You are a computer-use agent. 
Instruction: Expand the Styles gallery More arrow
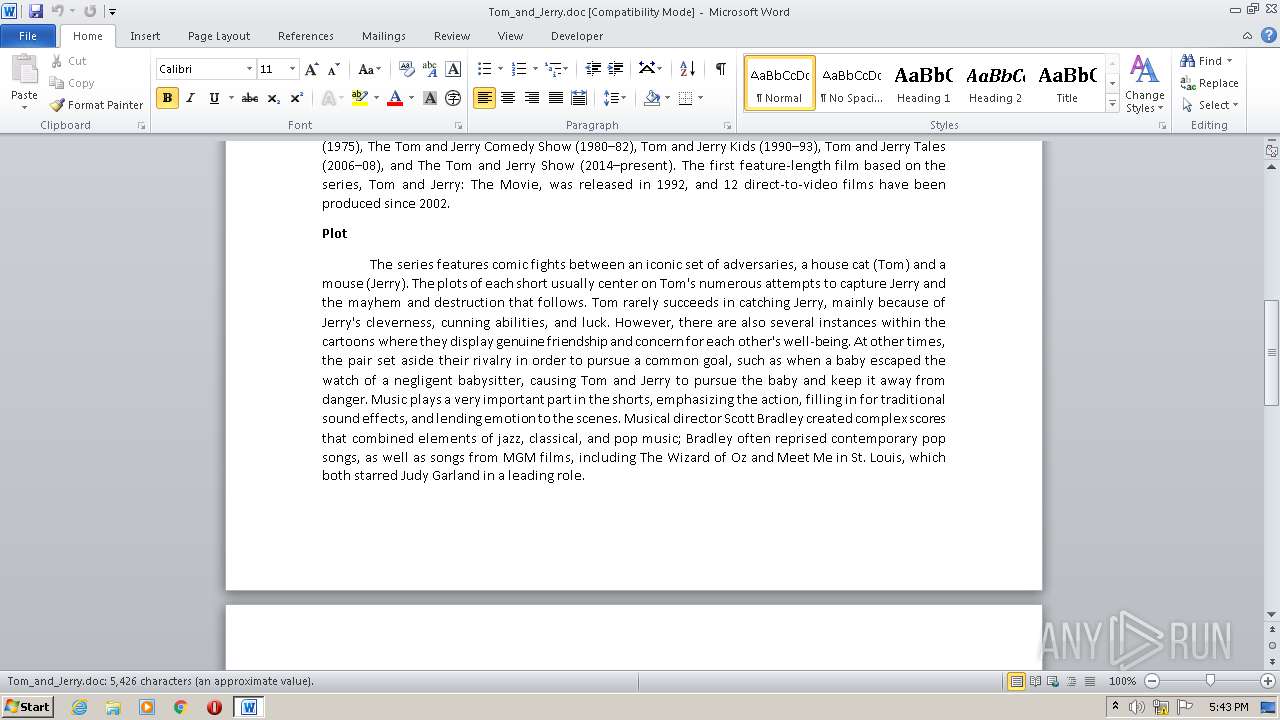coord(1112,103)
